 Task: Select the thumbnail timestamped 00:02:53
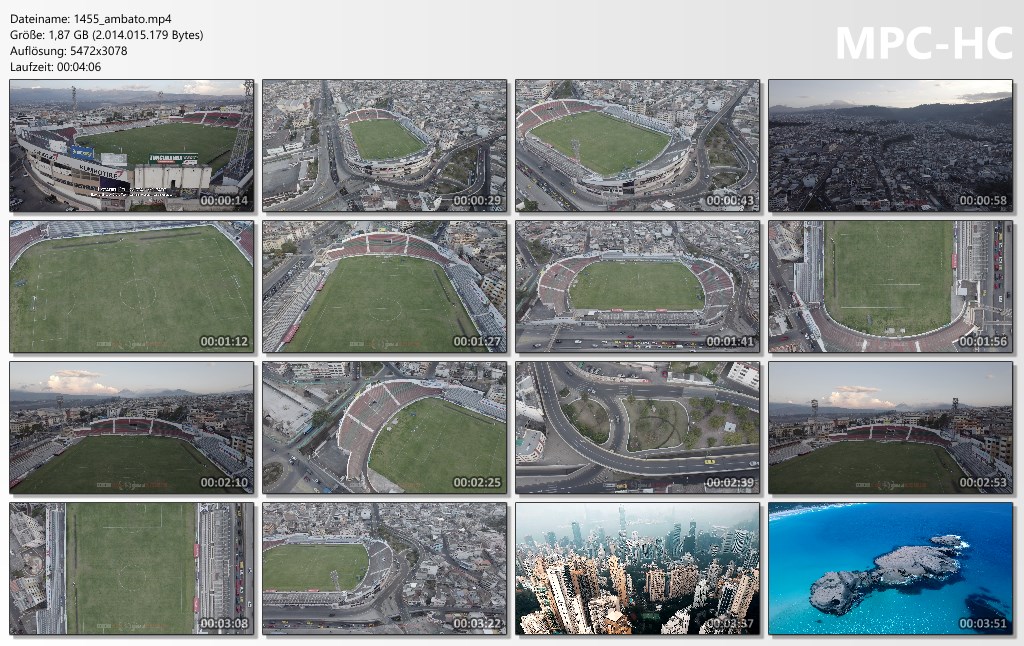pyautogui.click(x=890, y=428)
